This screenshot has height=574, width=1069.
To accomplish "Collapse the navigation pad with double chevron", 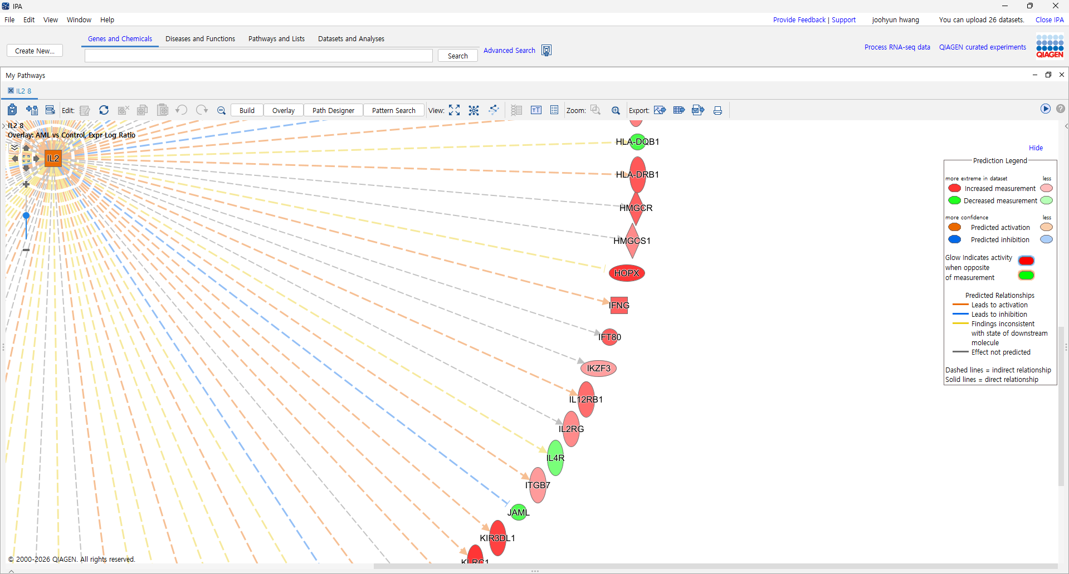I will pos(14,148).
